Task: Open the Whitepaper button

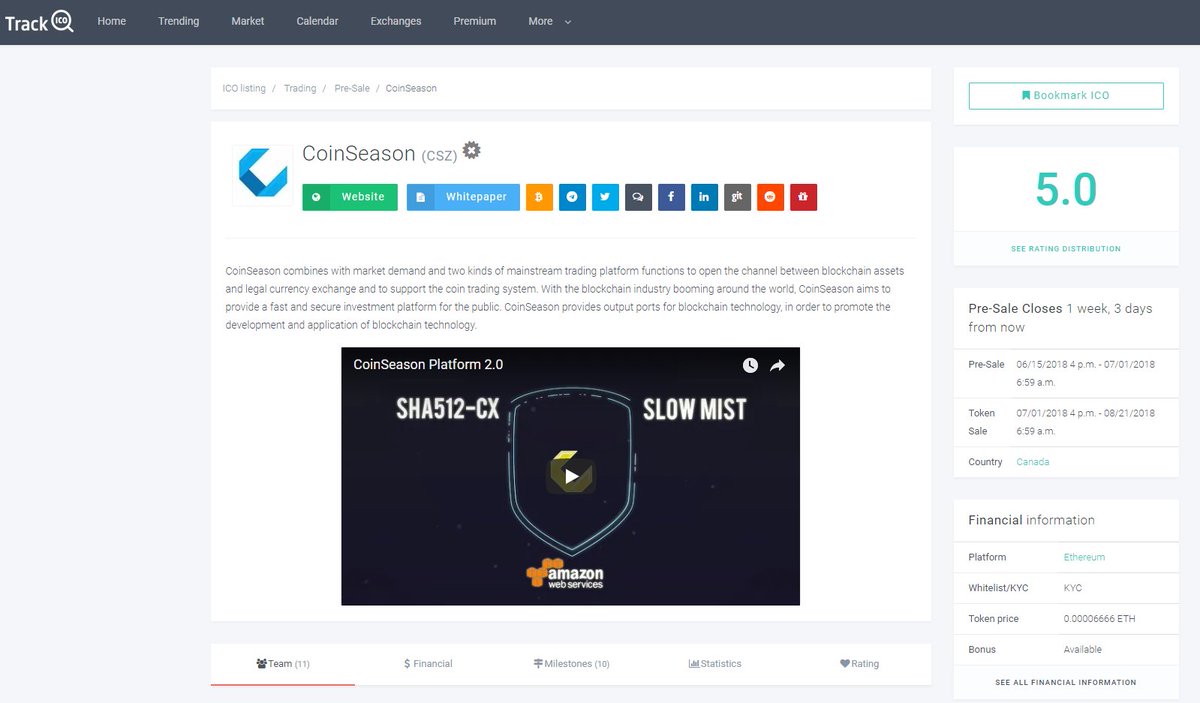Action: [463, 197]
